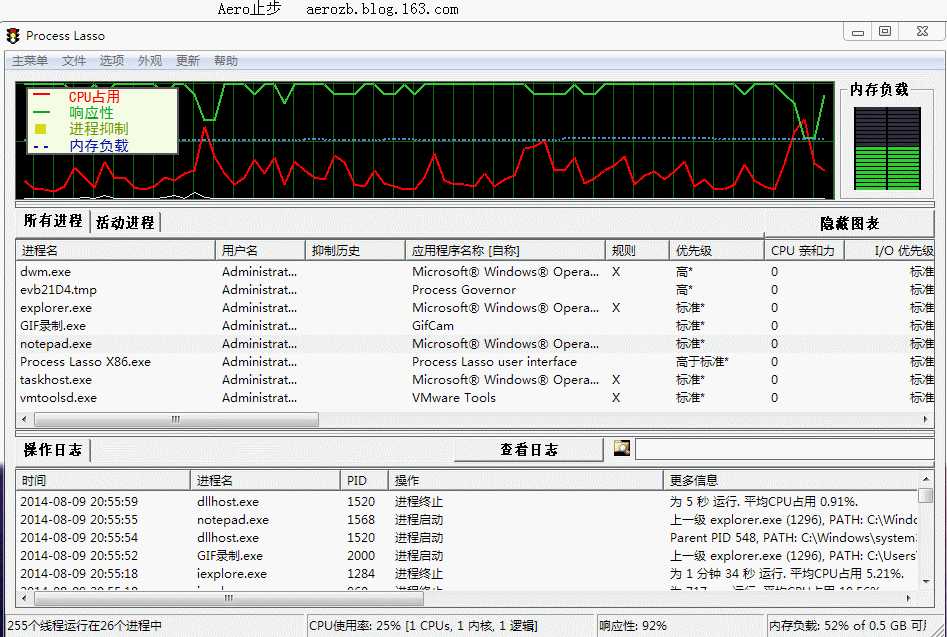
Task: Select the explorer.exe process row
Action: click(x=475, y=308)
